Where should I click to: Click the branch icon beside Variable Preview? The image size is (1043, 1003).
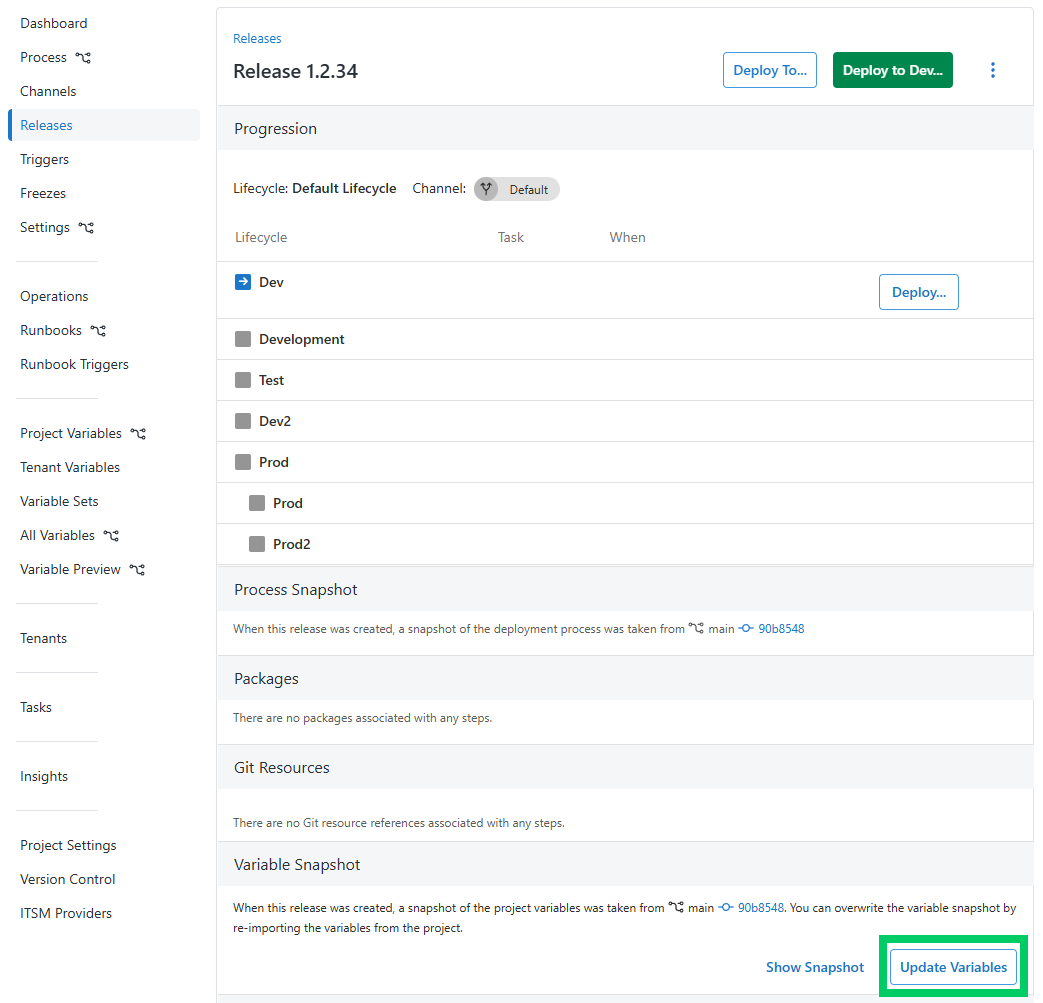[x=138, y=569]
